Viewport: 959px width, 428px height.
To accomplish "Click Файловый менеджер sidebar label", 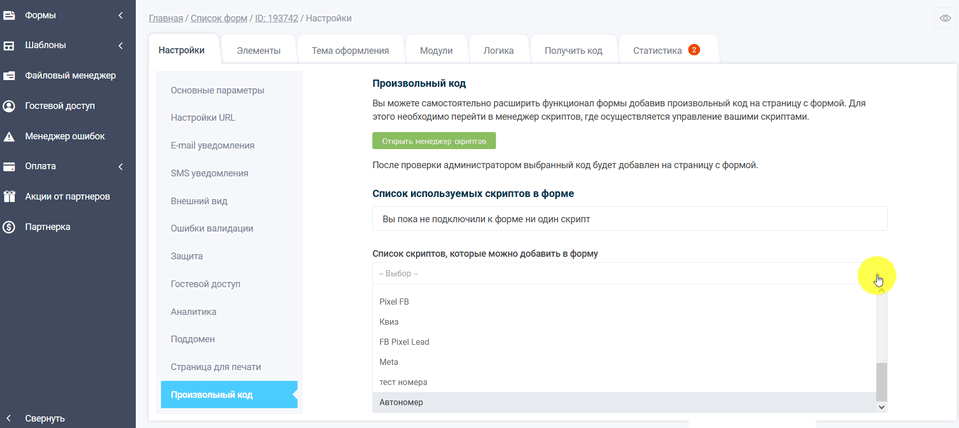I will click(x=70, y=76).
